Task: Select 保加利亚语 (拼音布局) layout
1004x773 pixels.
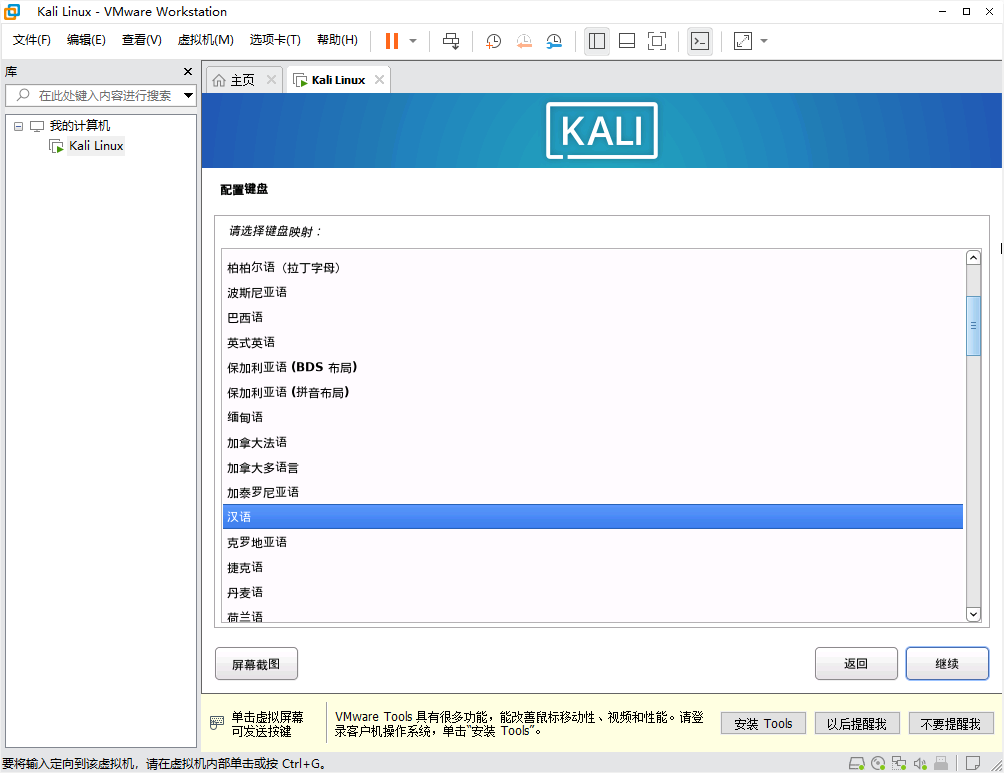Action: pos(593,392)
